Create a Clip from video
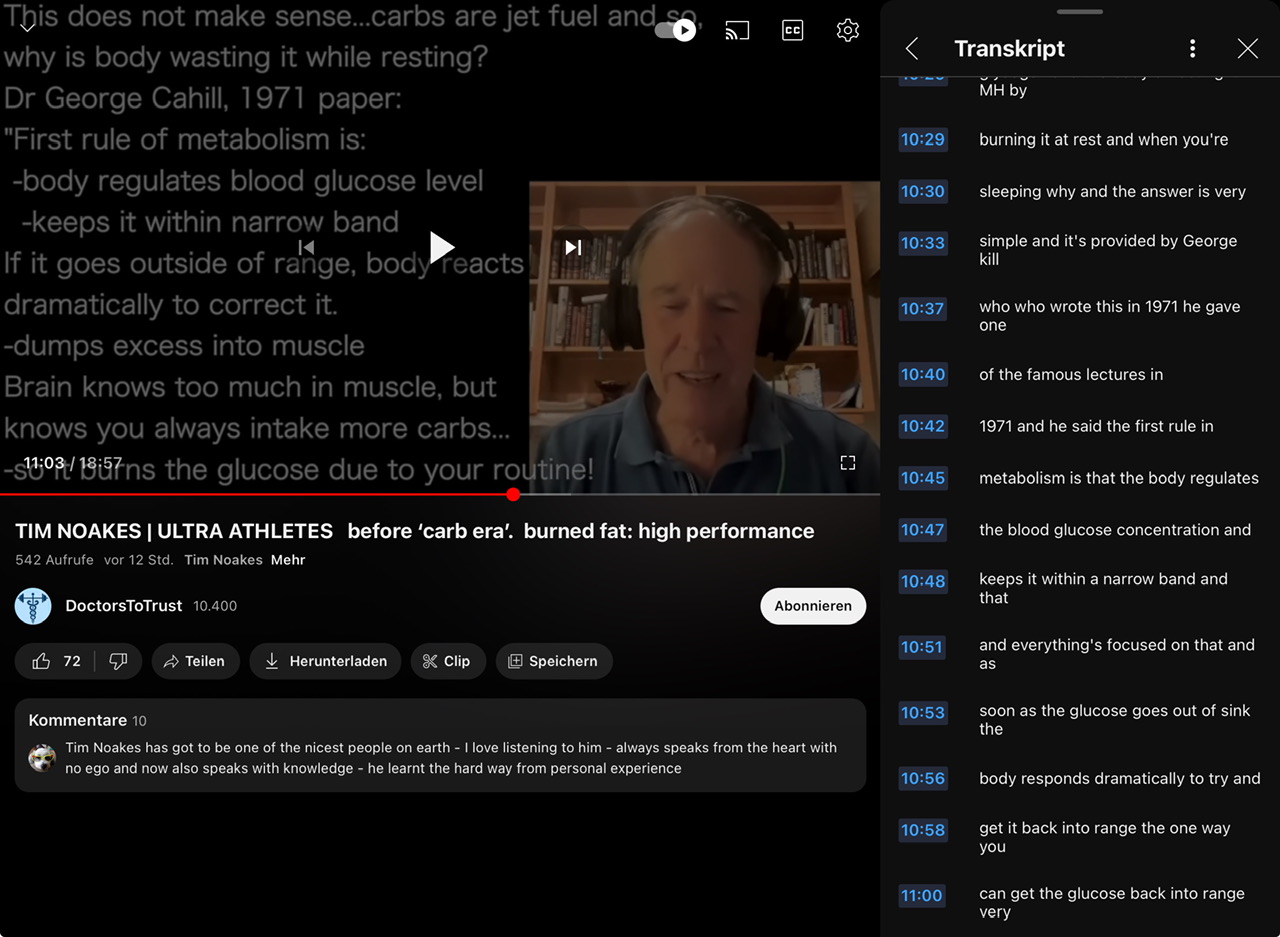This screenshot has width=1280, height=937. pos(447,661)
